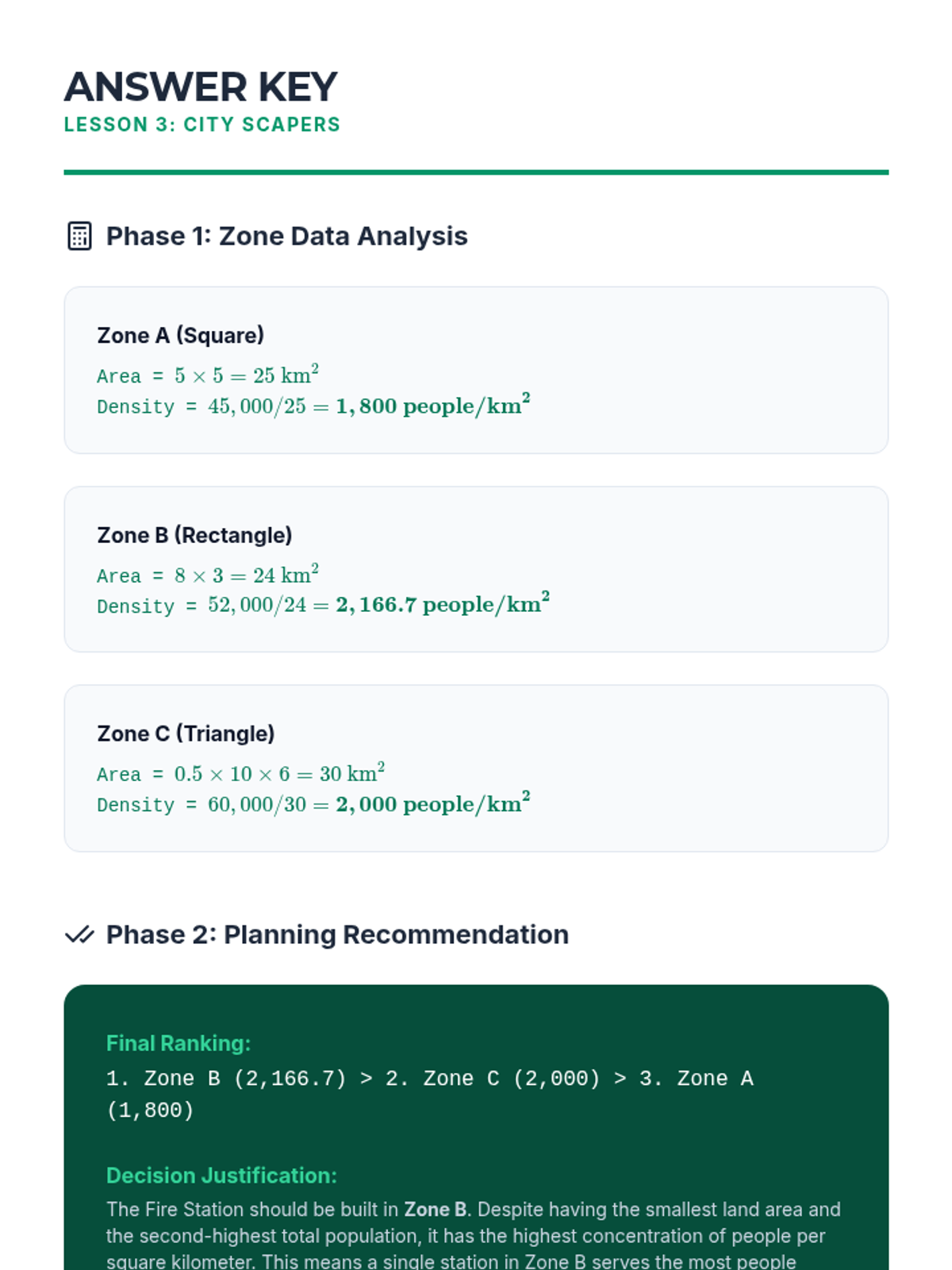The width and height of the screenshot is (952, 1270).
Task: Click the double-checkmark icon beside Phase 2
Action: [79, 935]
